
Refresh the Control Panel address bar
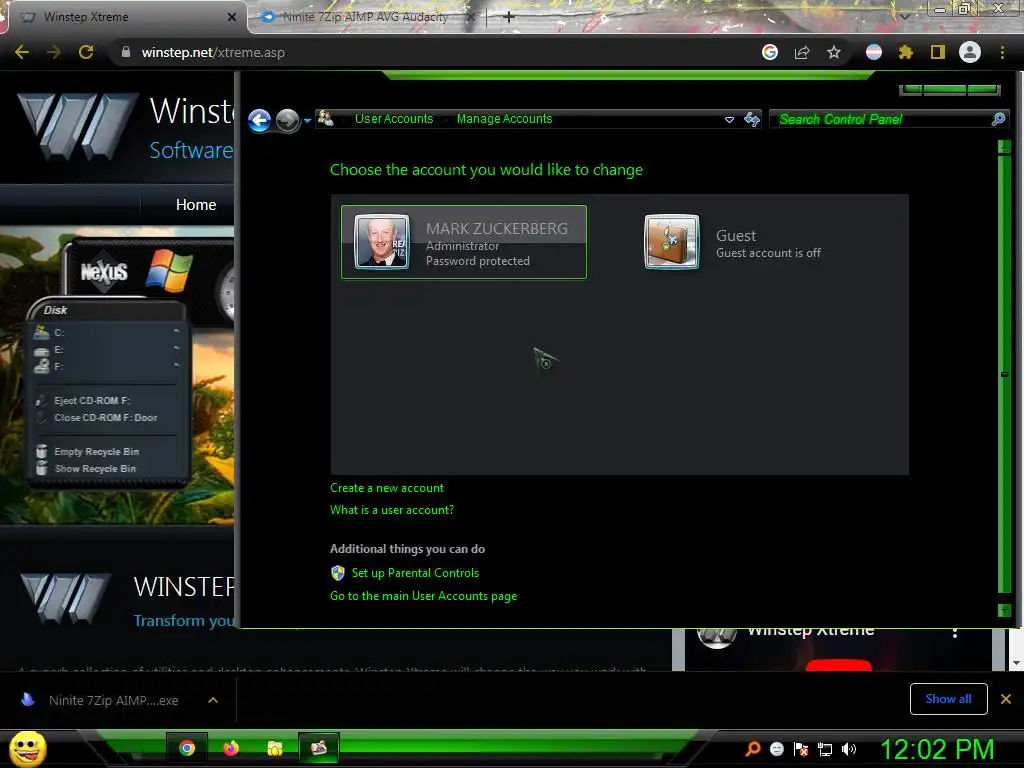[752, 119]
